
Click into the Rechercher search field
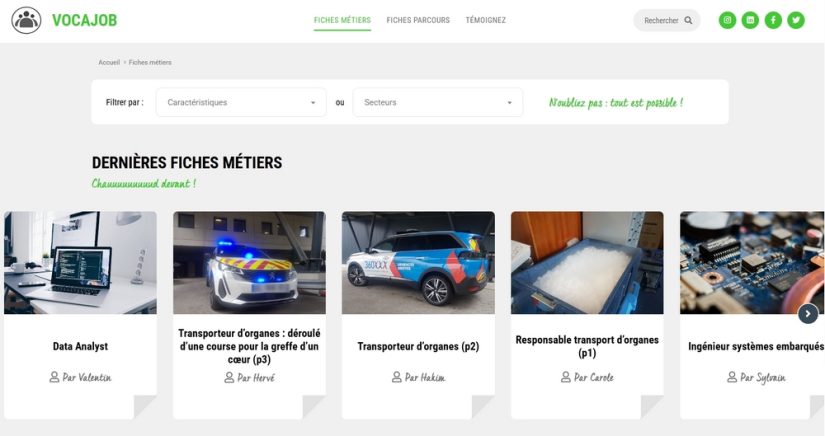pos(660,20)
